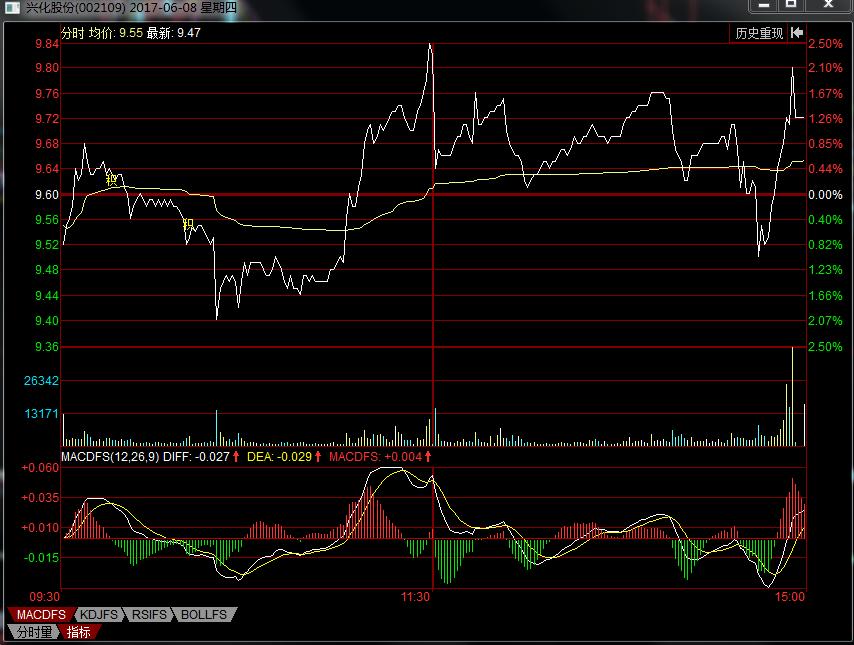Screen dimensions: 854x645
Task: Click the red arrow after the DIFF value
Action: tap(236, 457)
